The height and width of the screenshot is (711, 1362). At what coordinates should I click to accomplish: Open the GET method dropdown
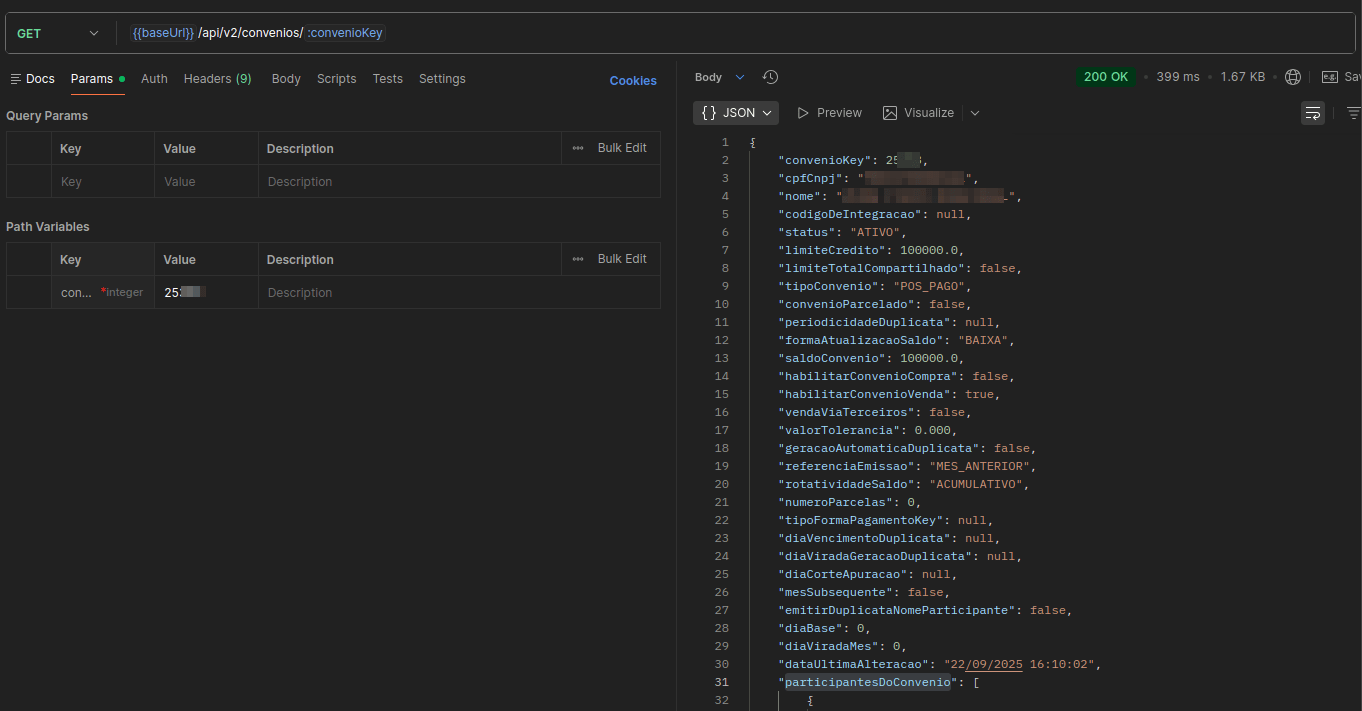(58, 33)
